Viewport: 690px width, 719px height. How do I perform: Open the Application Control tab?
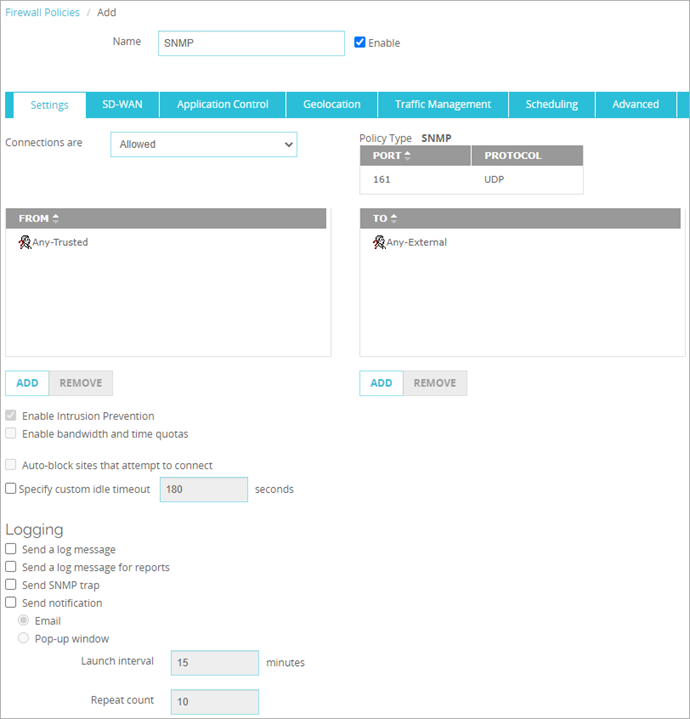point(222,104)
